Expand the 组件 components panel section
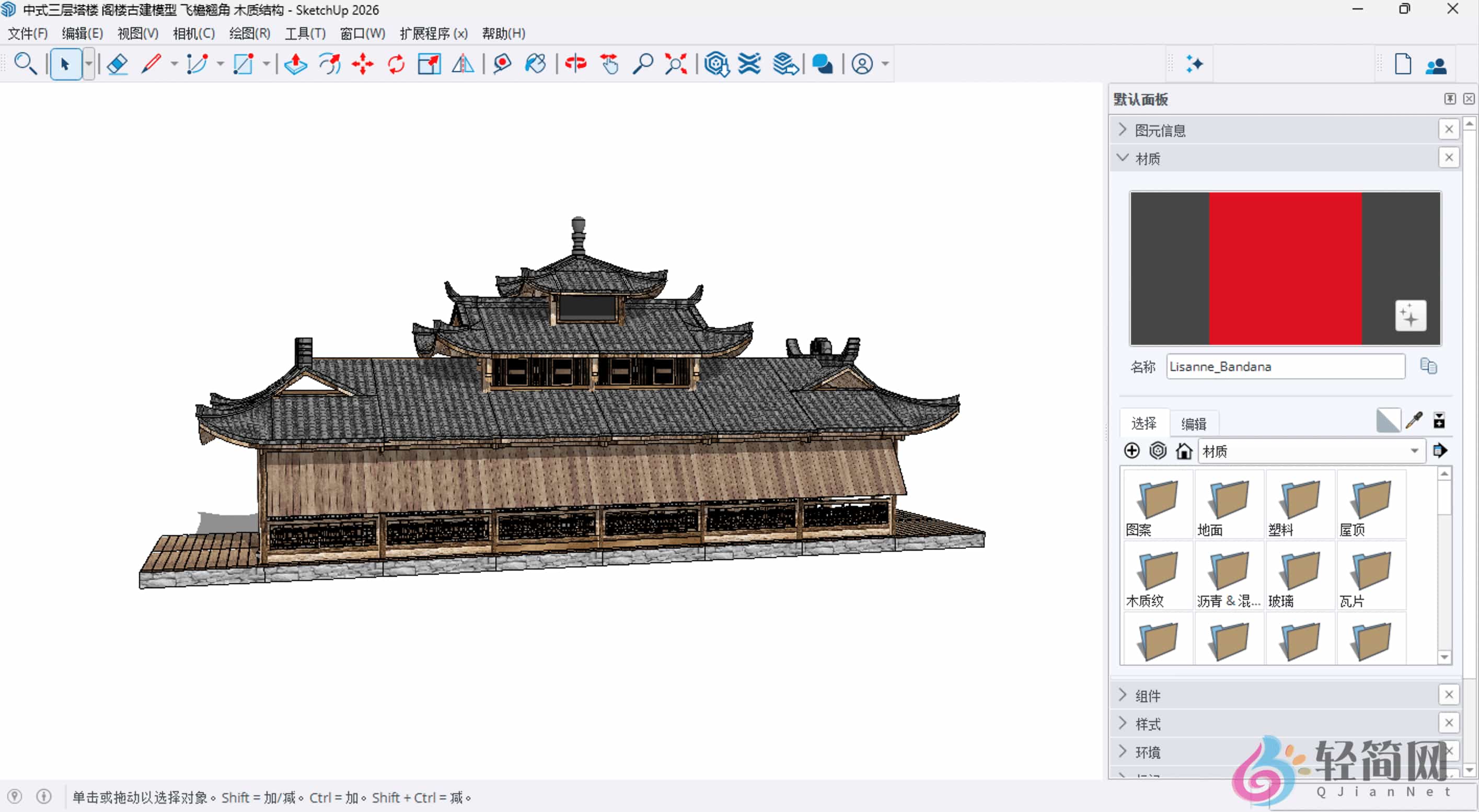 coord(1123,695)
